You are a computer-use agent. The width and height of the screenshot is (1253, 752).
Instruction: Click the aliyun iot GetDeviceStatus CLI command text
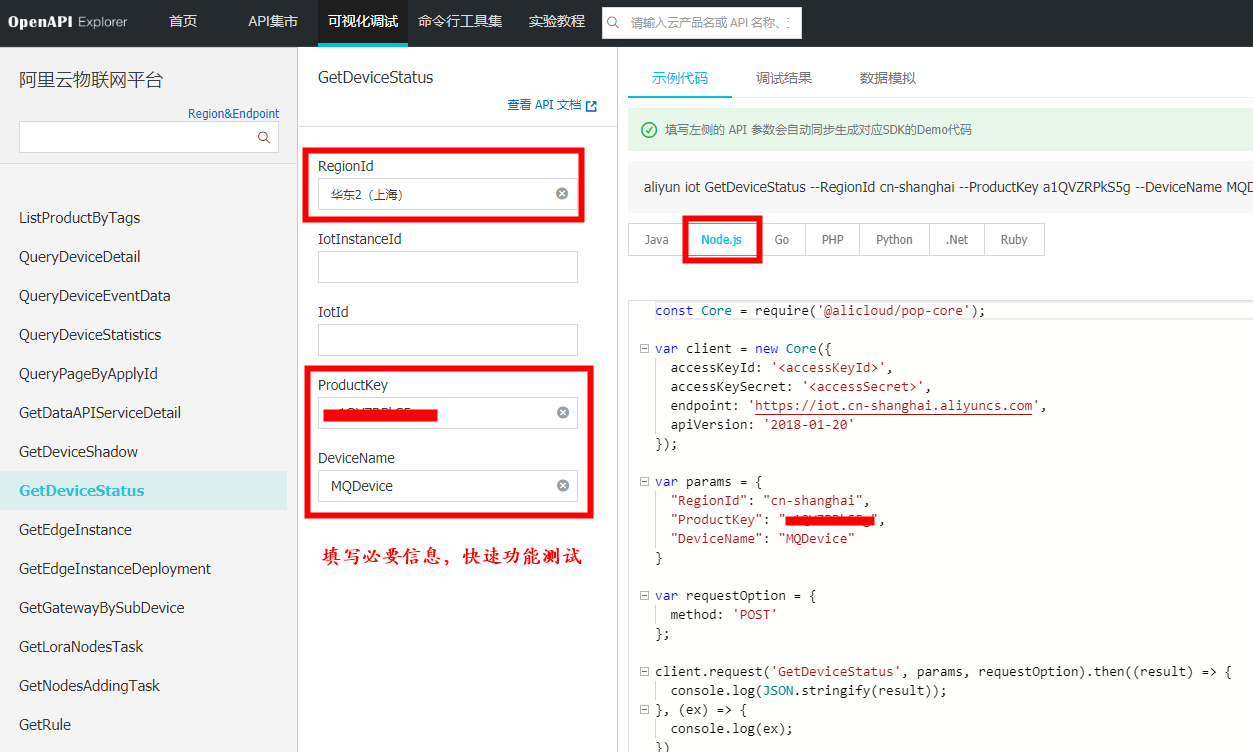(x=948, y=187)
